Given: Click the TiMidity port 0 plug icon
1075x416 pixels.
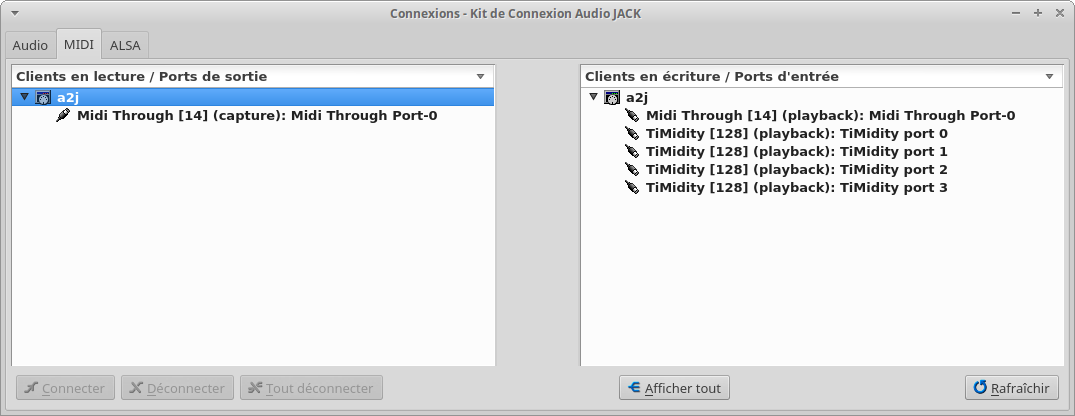Looking at the screenshot, I should pyautogui.click(x=632, y=133).
